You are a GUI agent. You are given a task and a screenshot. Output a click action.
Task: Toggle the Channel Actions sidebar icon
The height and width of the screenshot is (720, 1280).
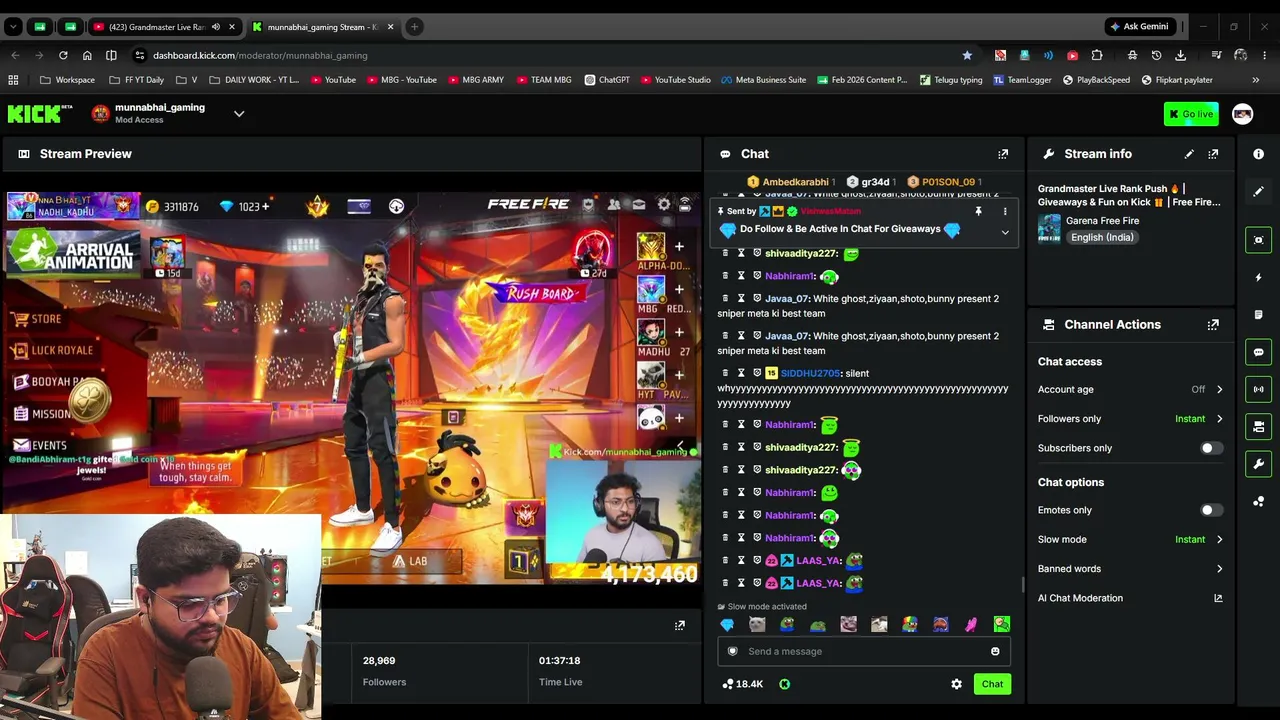tap(1259, 427)
